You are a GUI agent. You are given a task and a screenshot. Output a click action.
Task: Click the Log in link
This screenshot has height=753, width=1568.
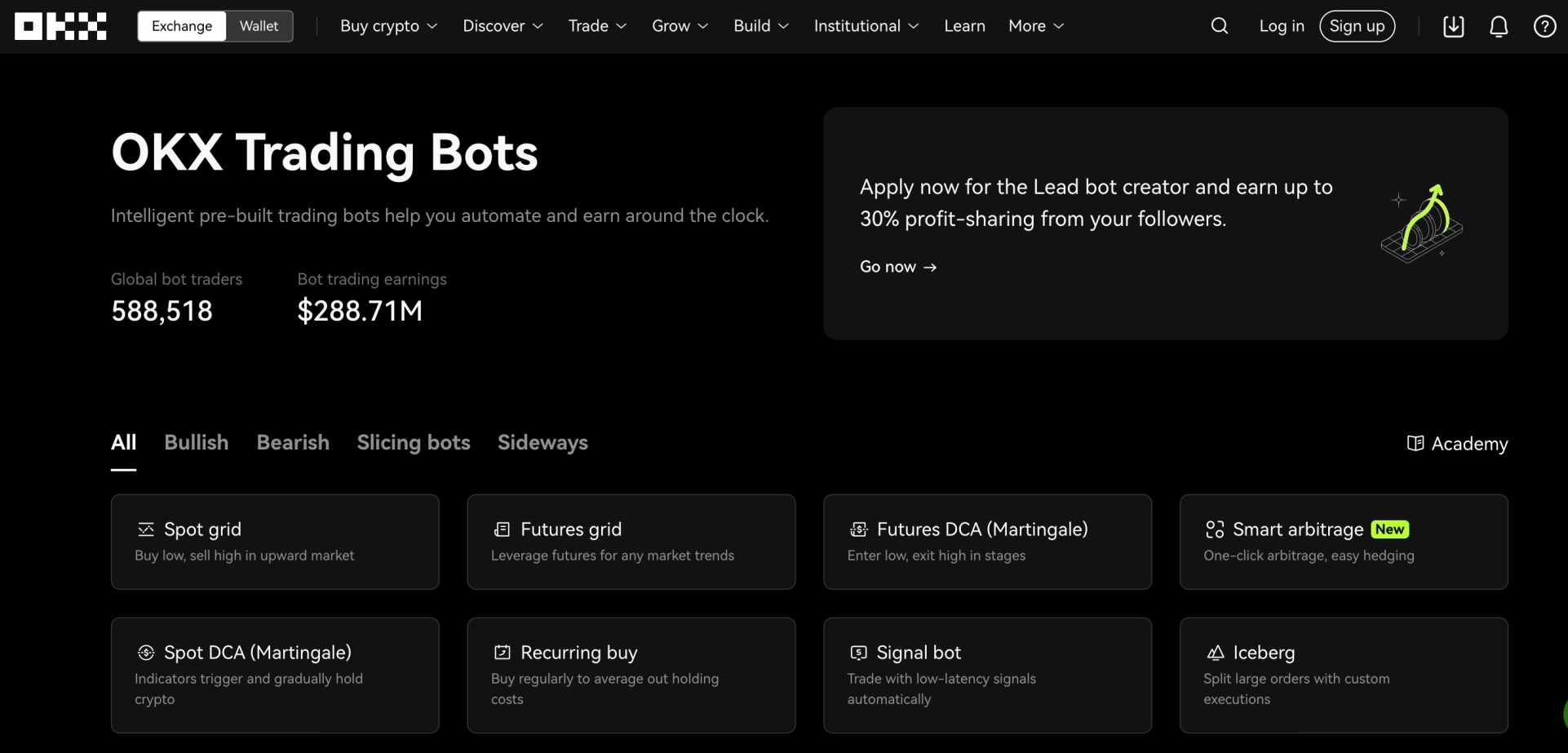coord(1281,26)
